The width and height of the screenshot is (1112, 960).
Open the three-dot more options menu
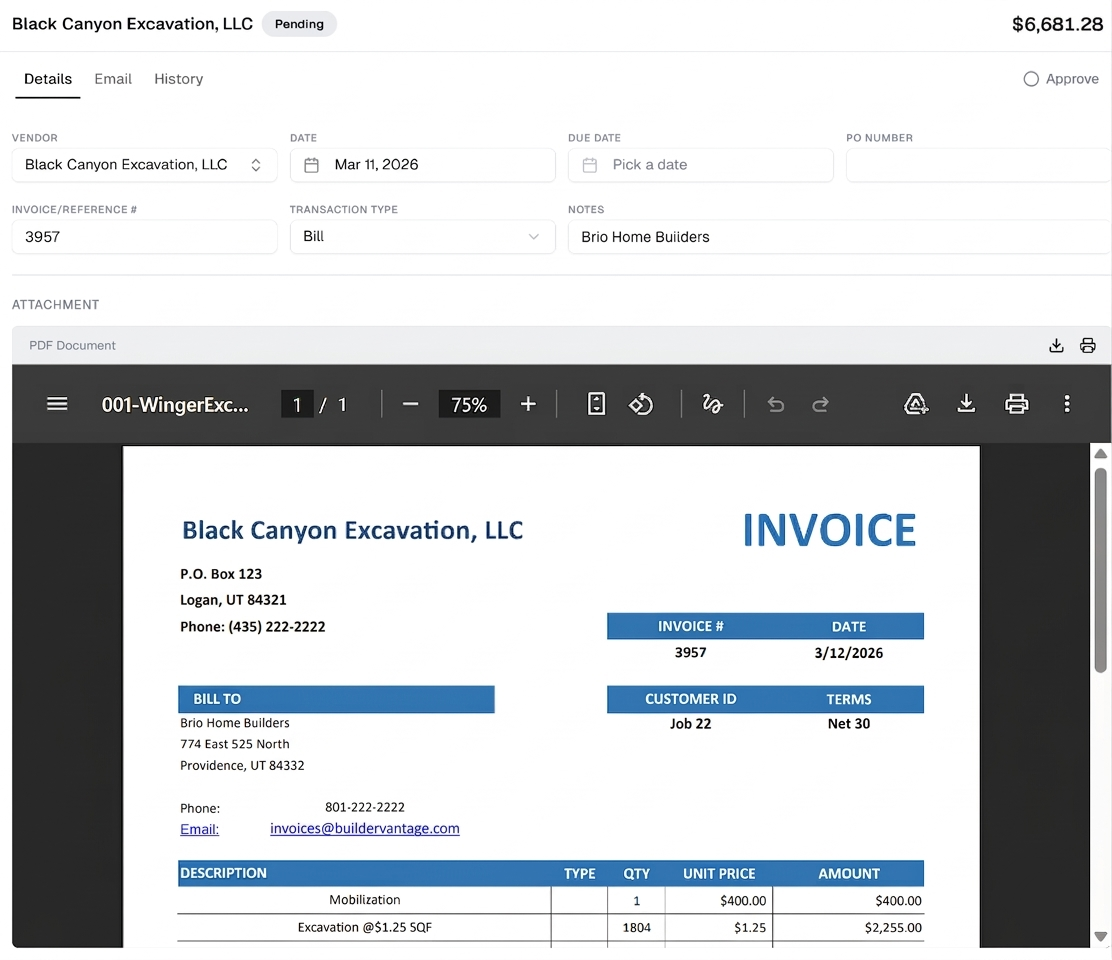[1067, 404]
